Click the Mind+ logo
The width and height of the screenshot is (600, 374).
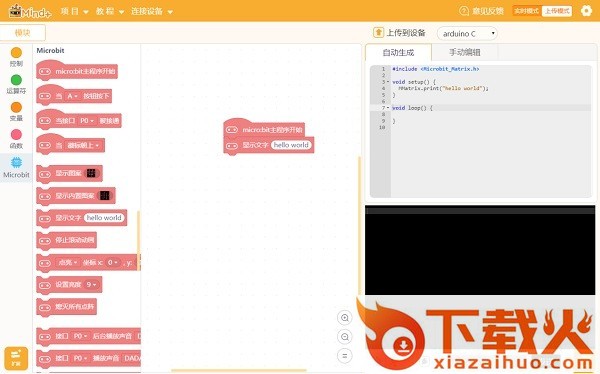tap(30, 11)
